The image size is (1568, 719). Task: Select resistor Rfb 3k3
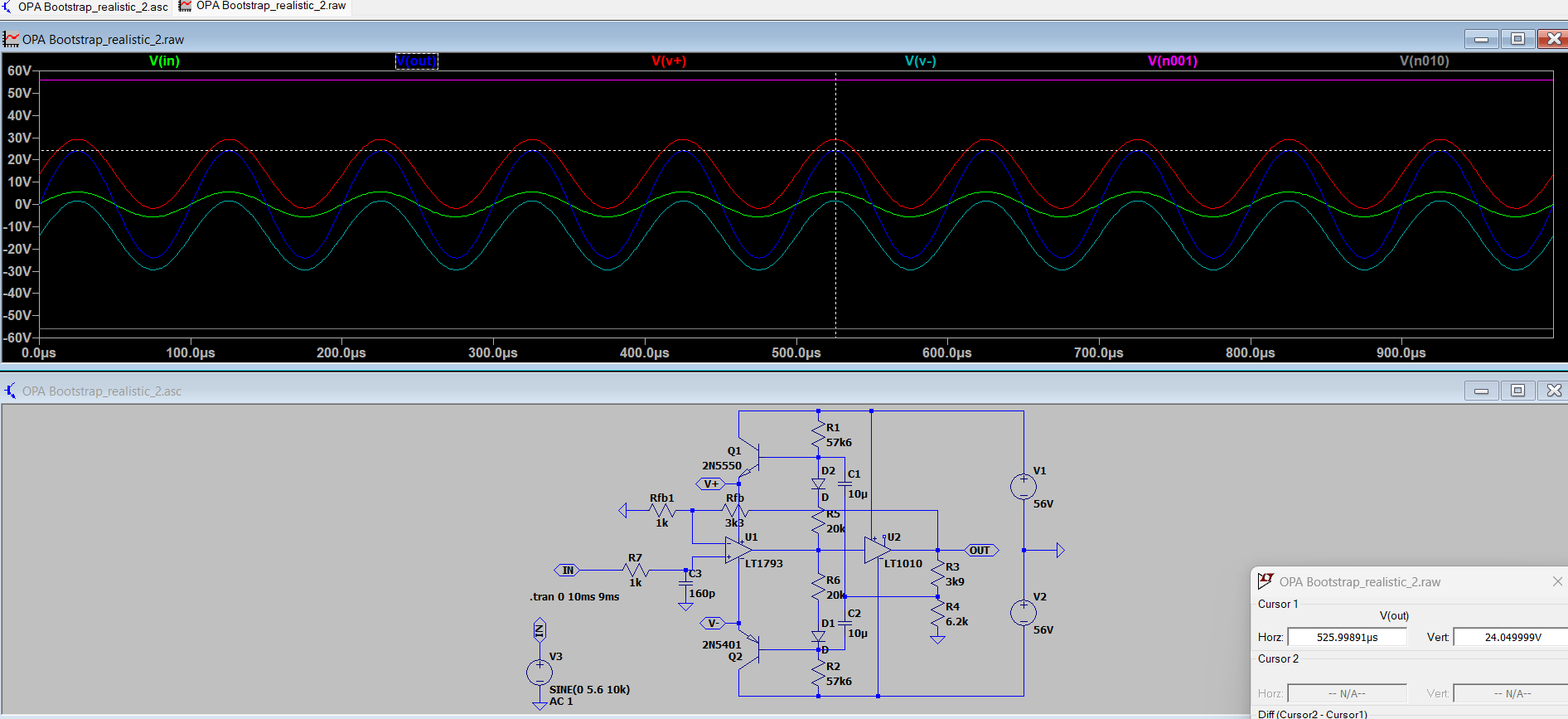(x=735, y=510)
